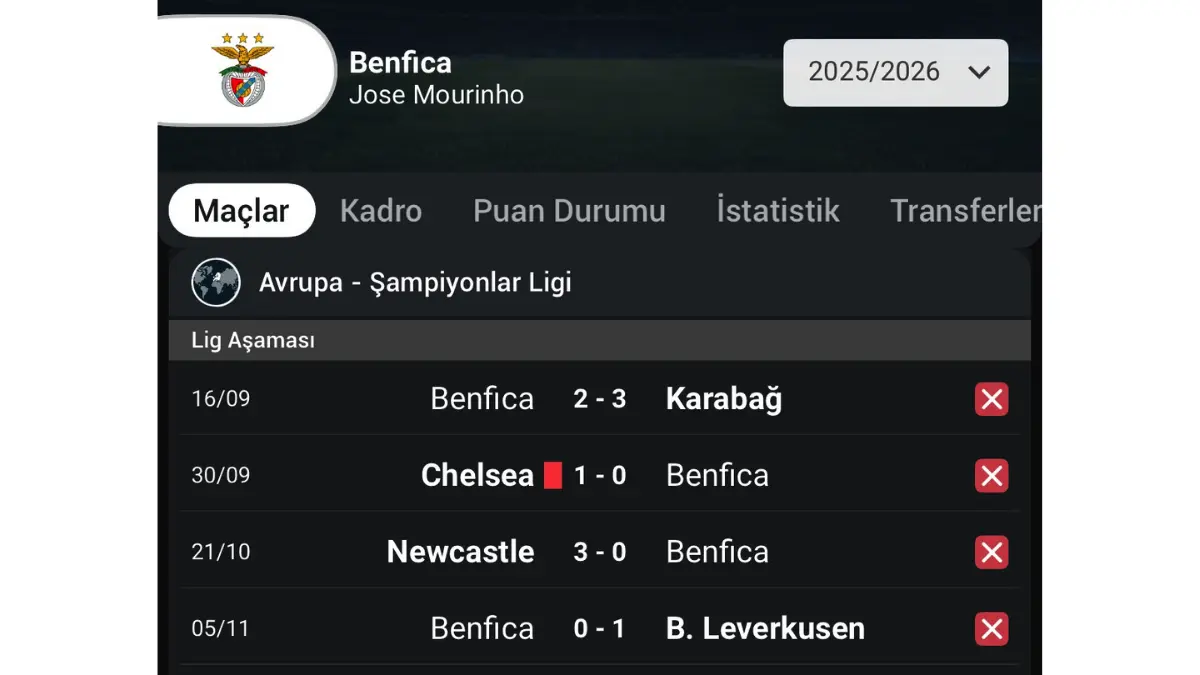Open the 0 - 1 Leverkusen match score

click(x=600, y=629)
